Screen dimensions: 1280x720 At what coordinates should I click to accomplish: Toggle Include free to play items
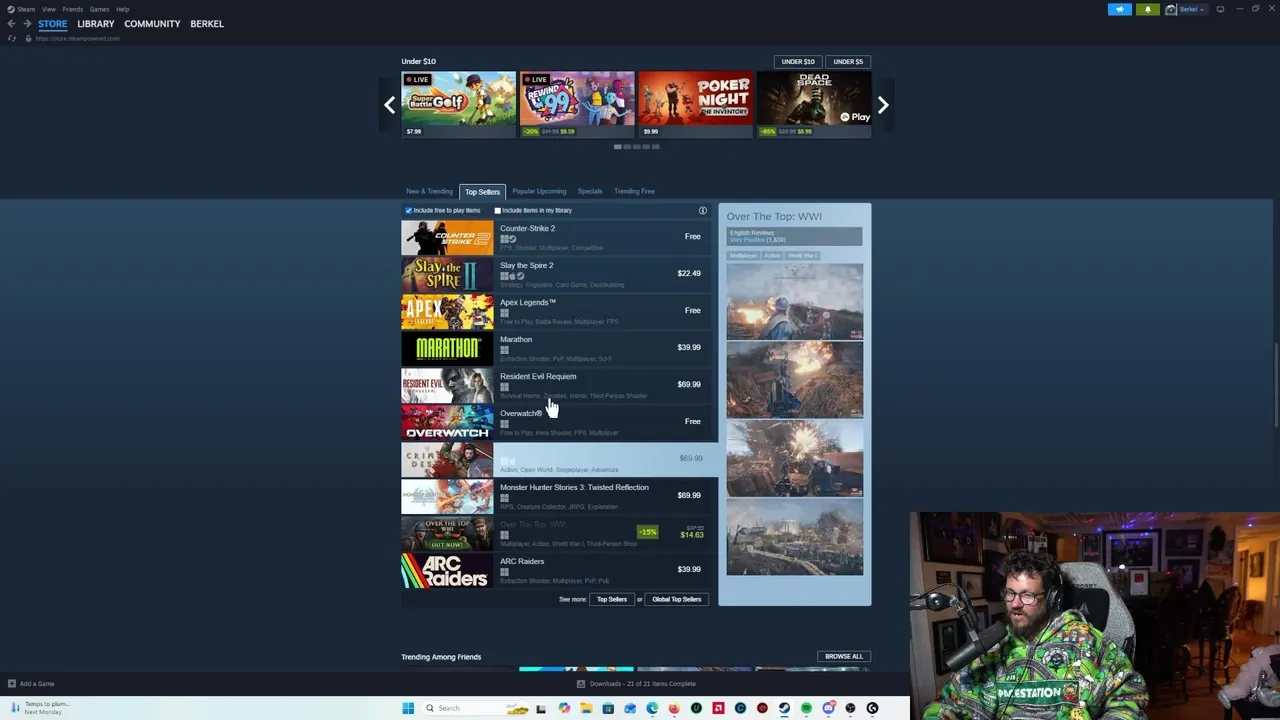408,210
